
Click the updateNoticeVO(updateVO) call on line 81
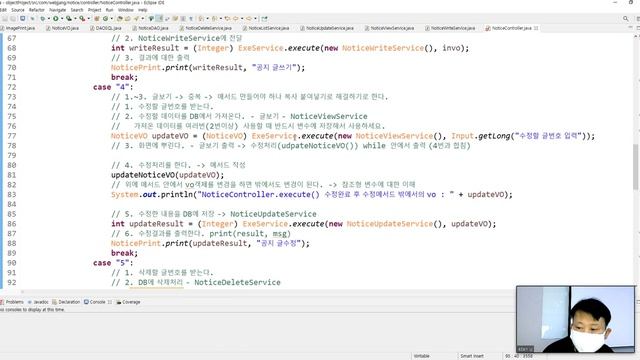tap(167, 175)
